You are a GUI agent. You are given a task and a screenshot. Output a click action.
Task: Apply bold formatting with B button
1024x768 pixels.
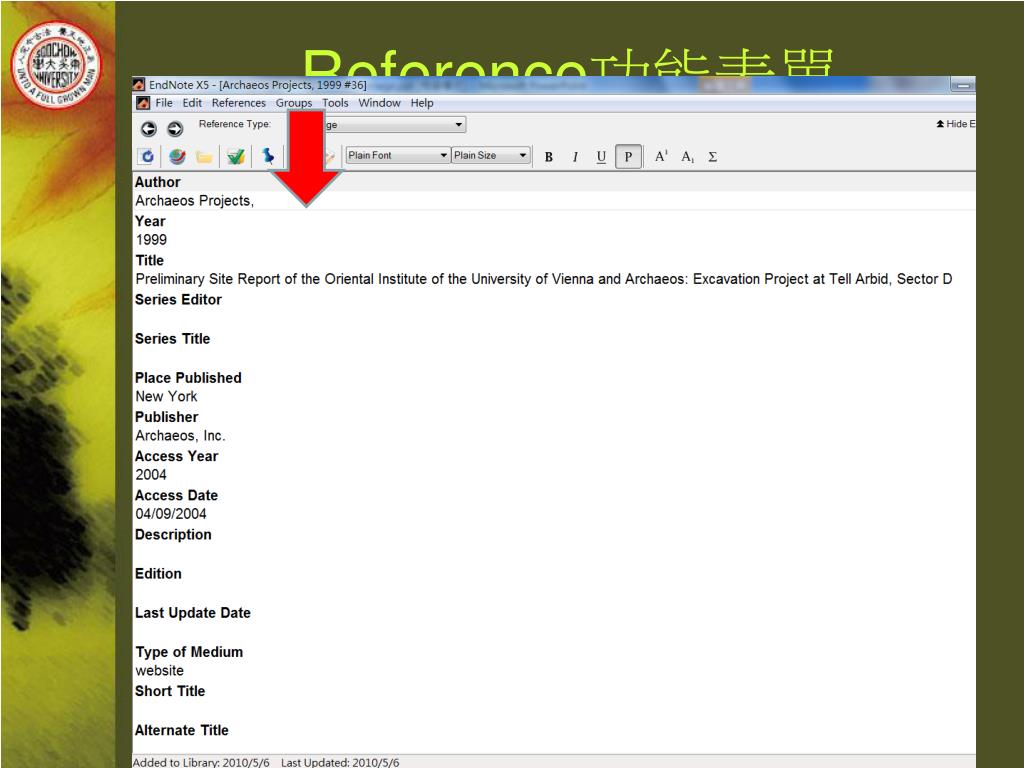[549, 157]
